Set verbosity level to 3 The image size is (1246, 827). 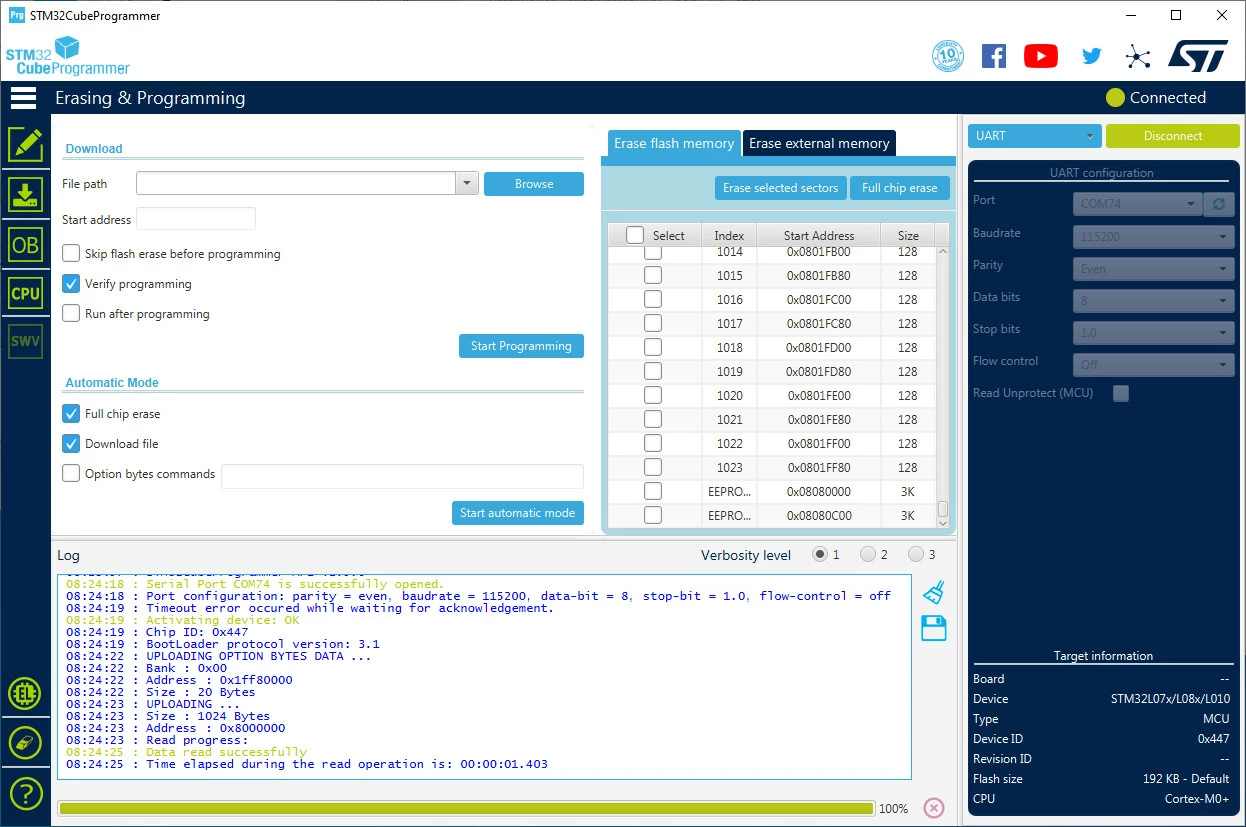[x=916, y=555]
